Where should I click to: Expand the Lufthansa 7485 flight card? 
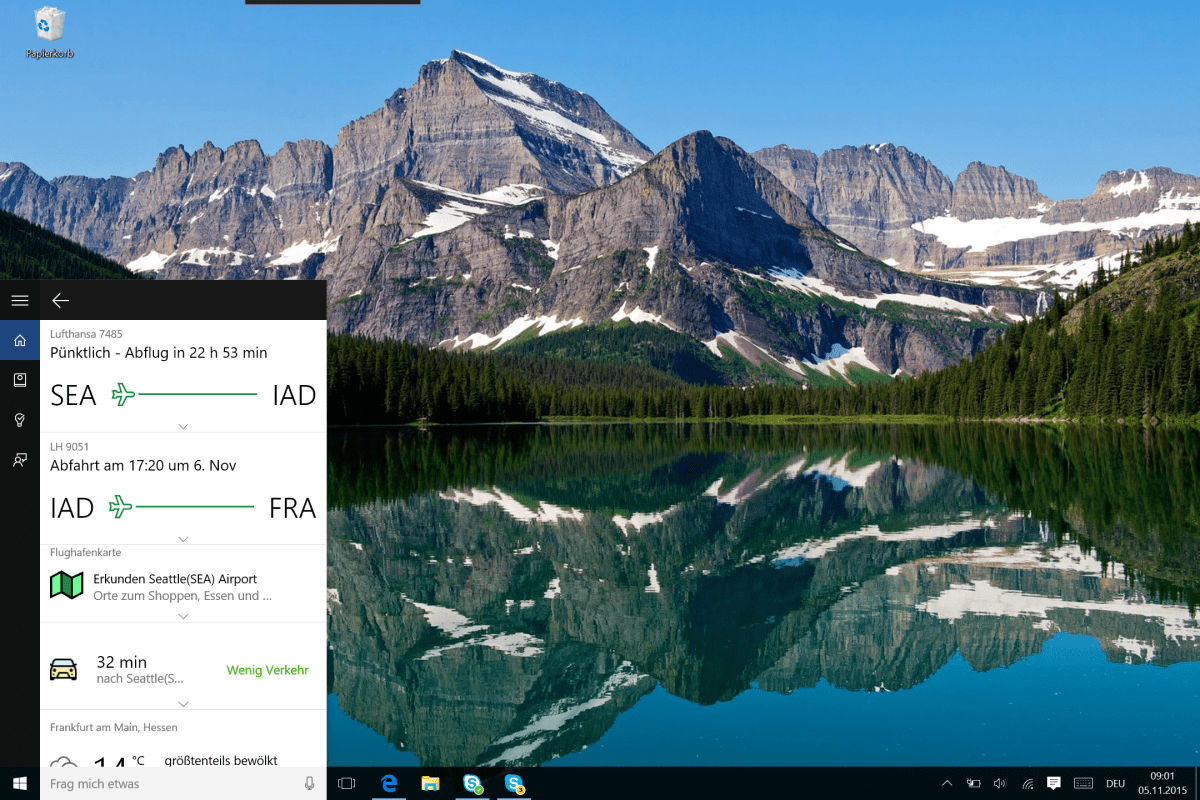[x=183, y=426]
